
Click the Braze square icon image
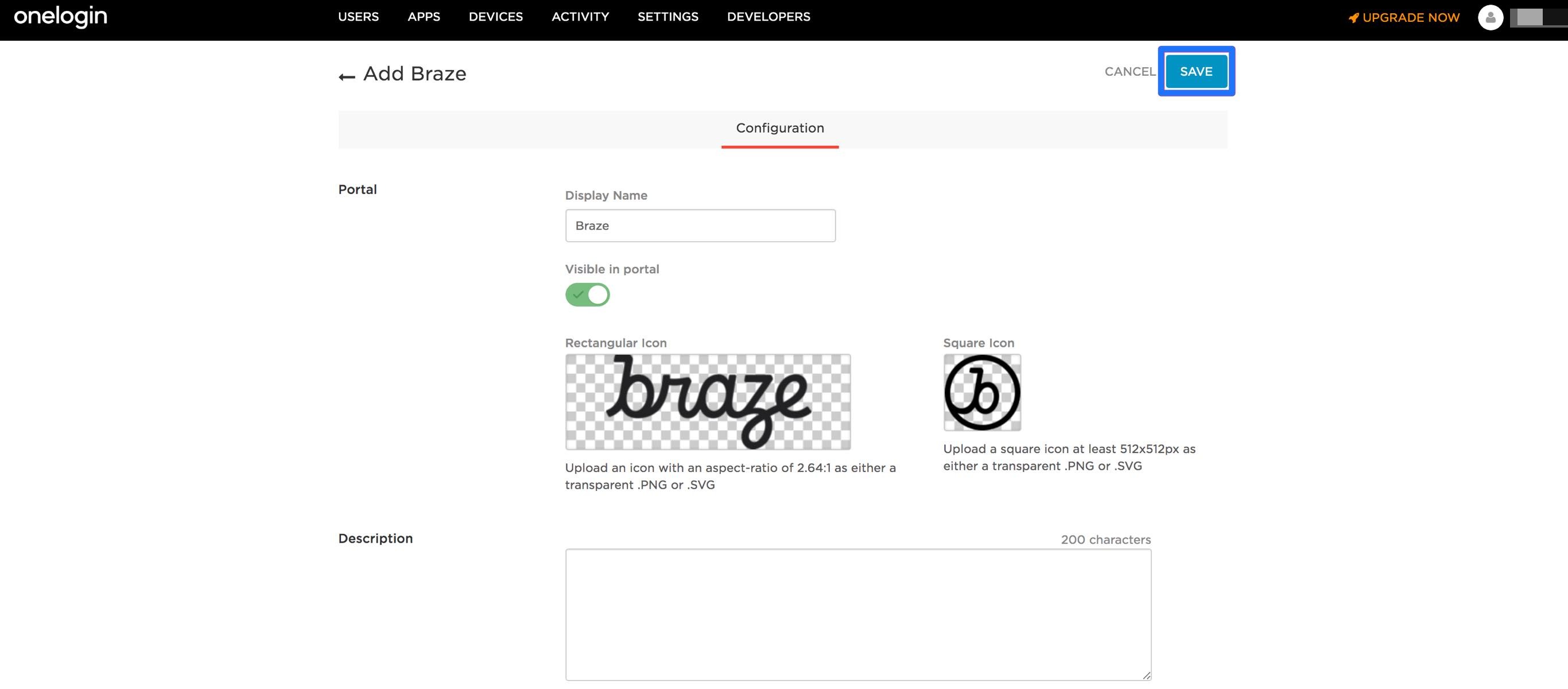982,392
